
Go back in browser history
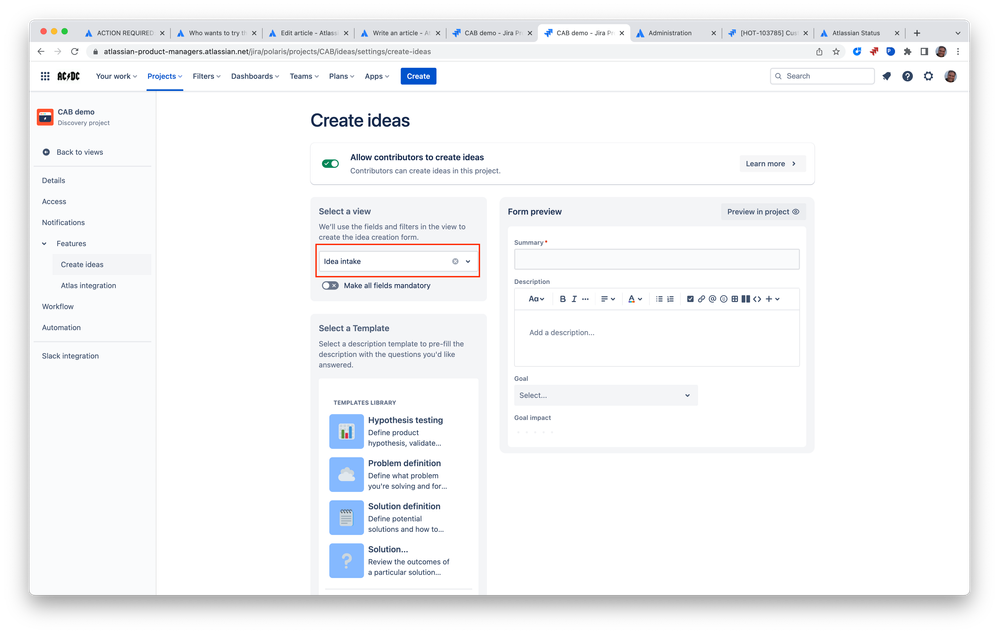pos(41,52)
